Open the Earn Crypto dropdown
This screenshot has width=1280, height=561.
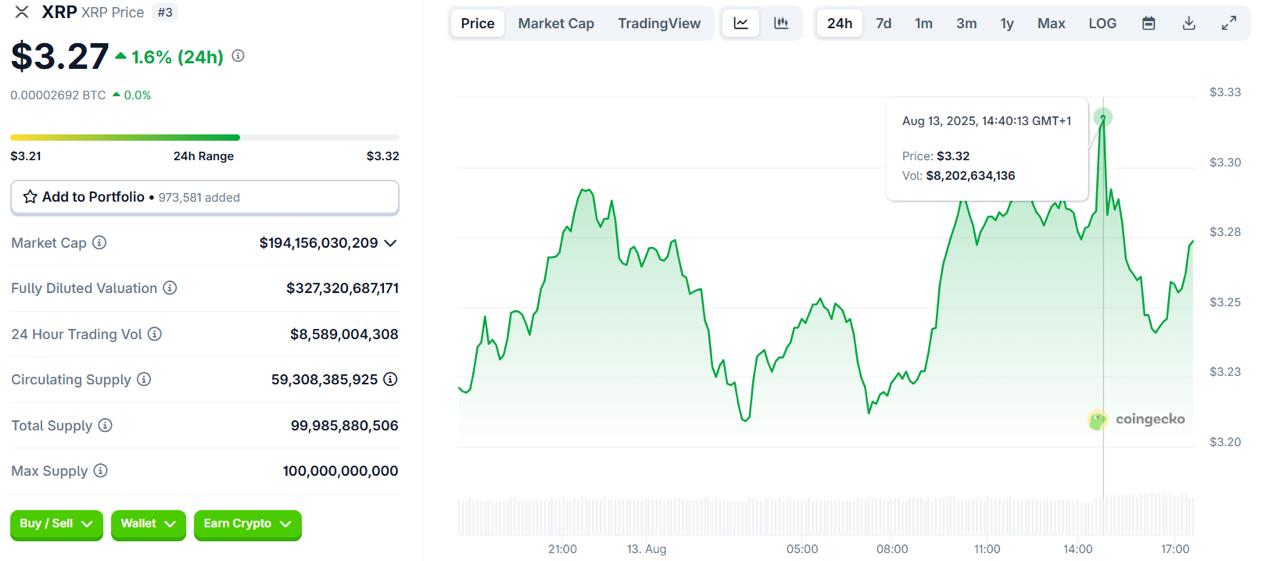tap(247, 524)
